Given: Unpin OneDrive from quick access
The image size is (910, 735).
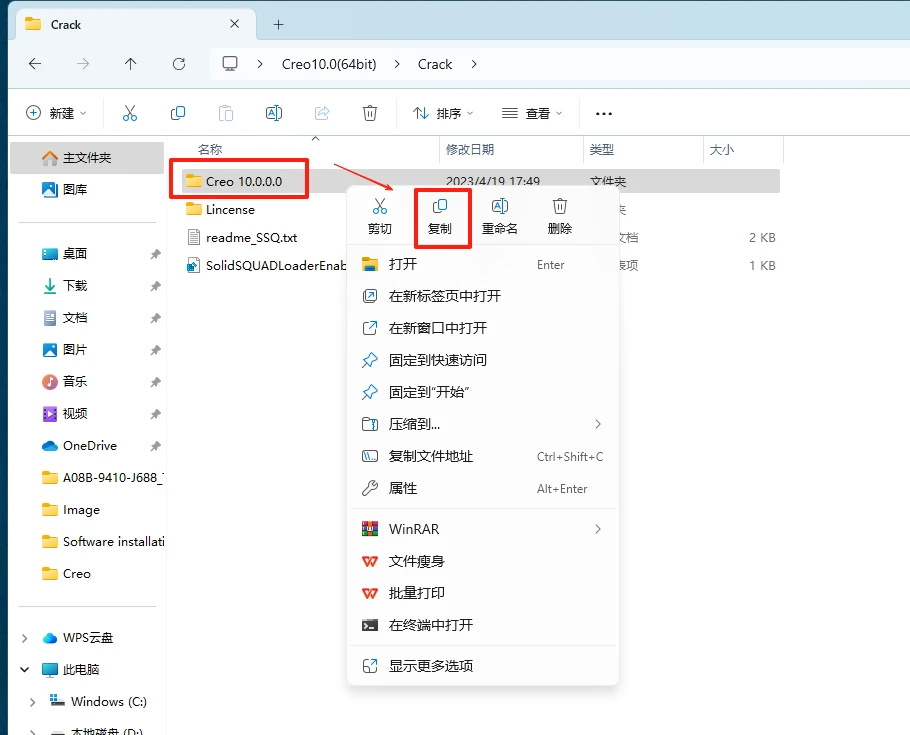Looking at the screenshot, I should 156,446.
